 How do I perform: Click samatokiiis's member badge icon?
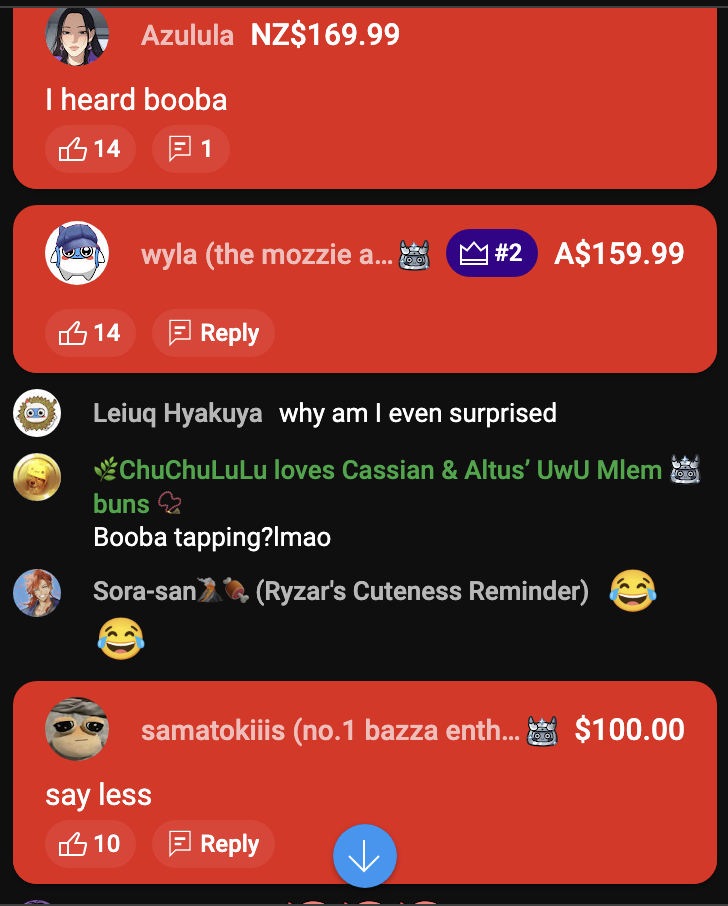click(543, 730)
